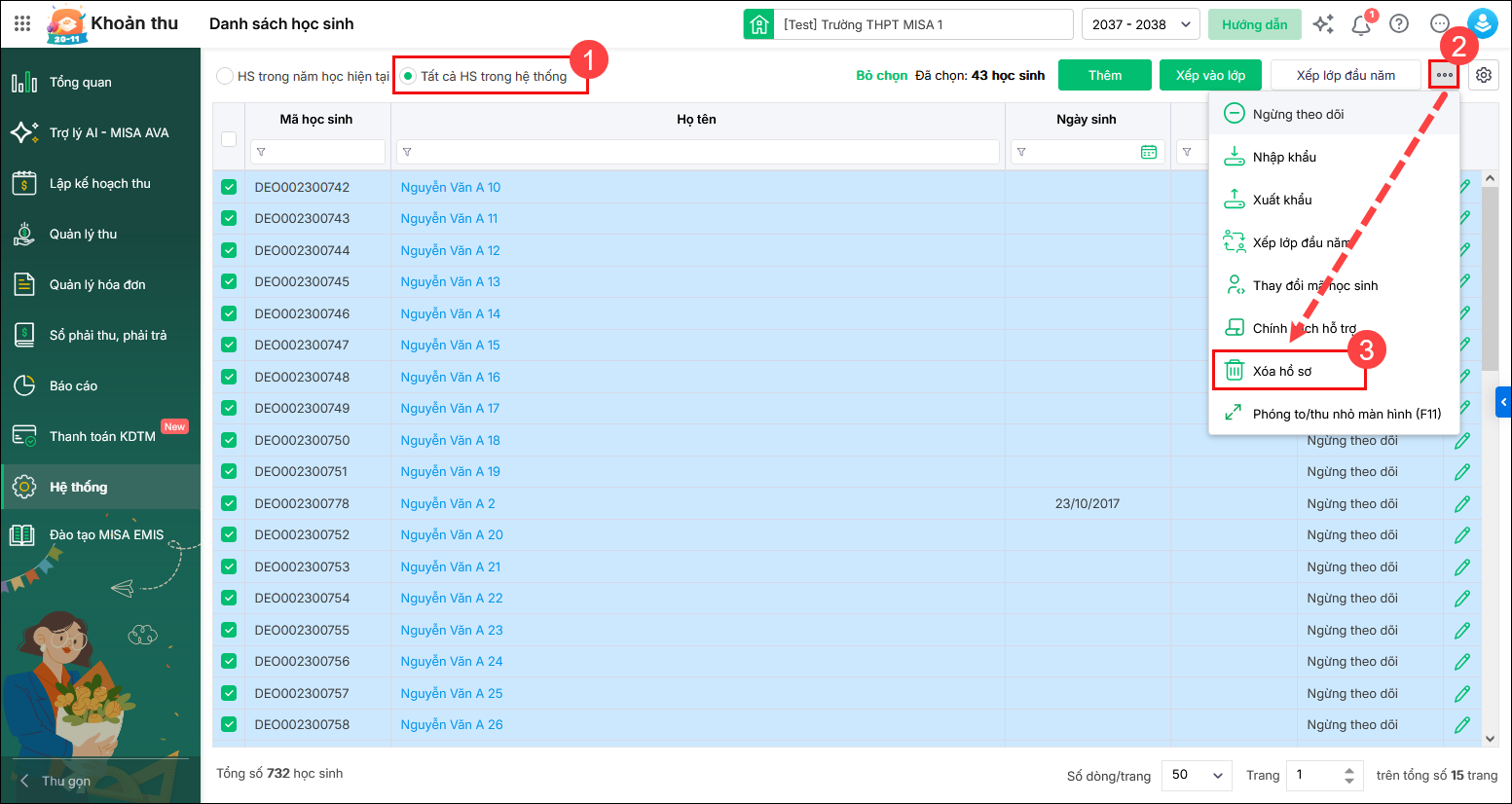The height and width of the screenshot is (804, 1512).
Task: Go to Lập kế hoạch thu
Action: pos(100,183)
